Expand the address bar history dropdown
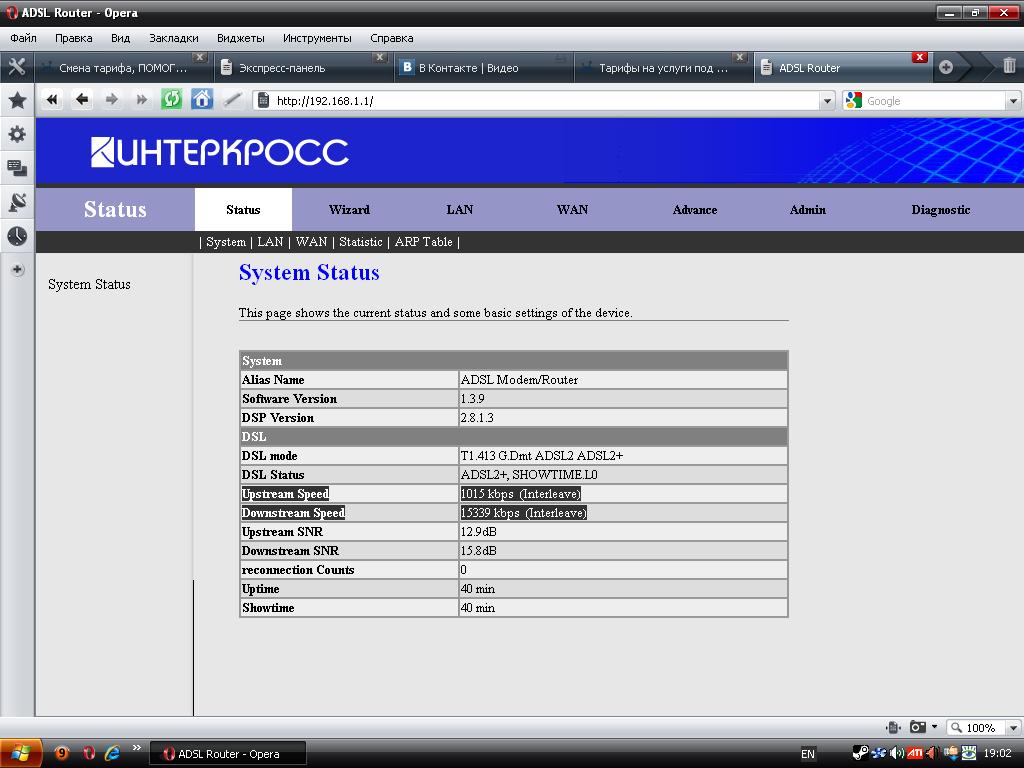 tap(827, 101)
